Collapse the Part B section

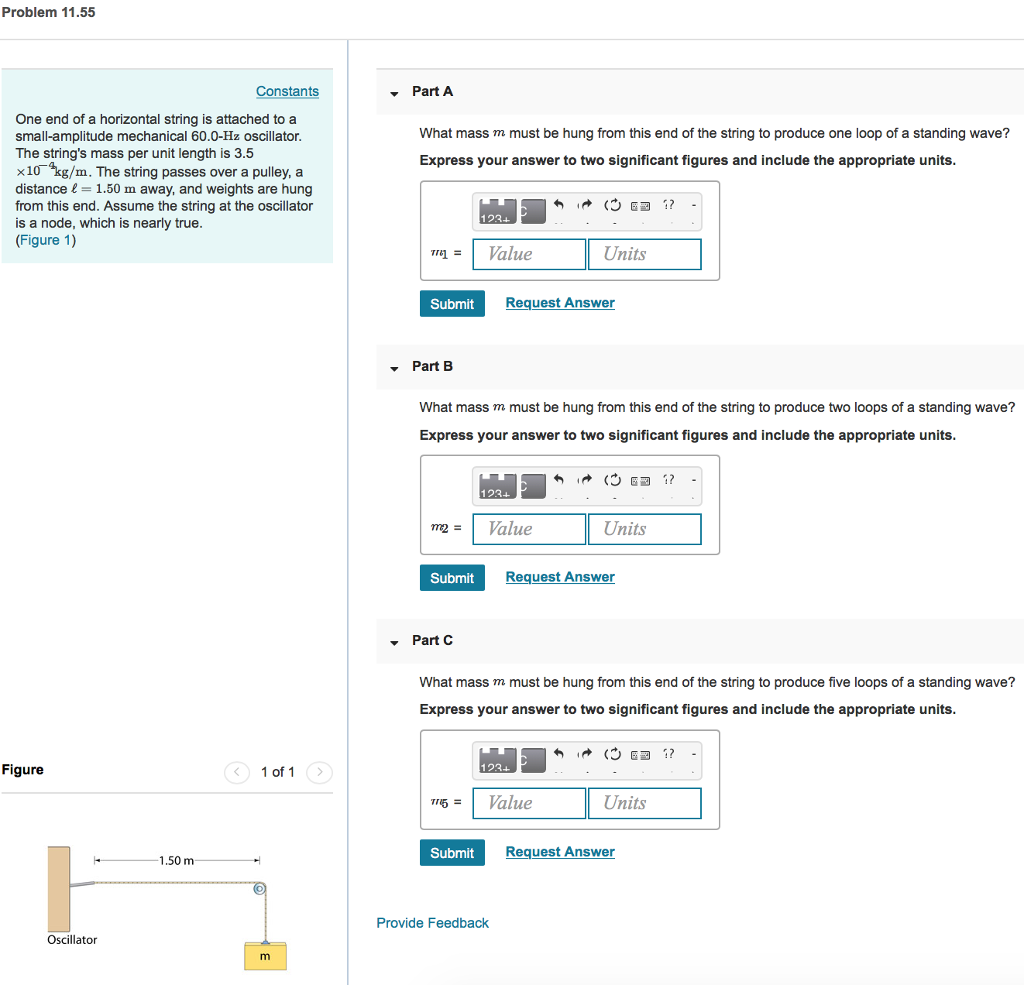tap(393, 367)
